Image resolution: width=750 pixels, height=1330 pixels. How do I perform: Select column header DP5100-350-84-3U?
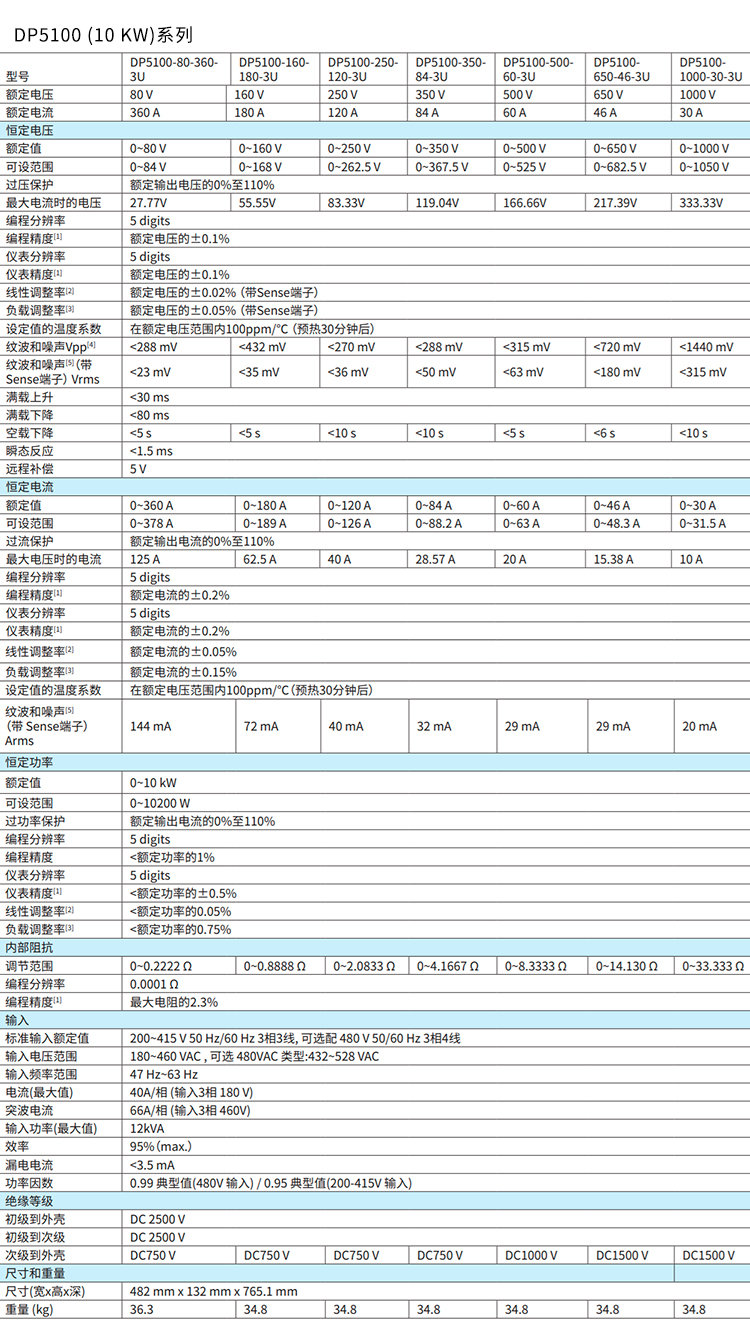click(x=450, y=68)
